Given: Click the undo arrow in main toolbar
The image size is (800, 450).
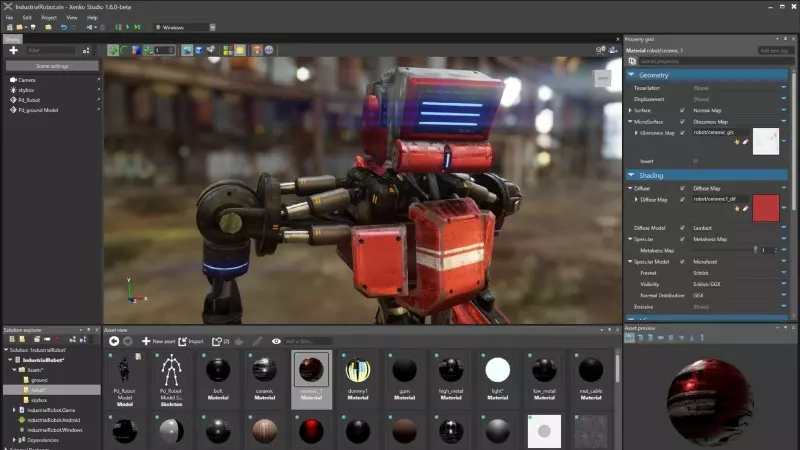Looking at the screenshot, I should click(x=64, y=27).
